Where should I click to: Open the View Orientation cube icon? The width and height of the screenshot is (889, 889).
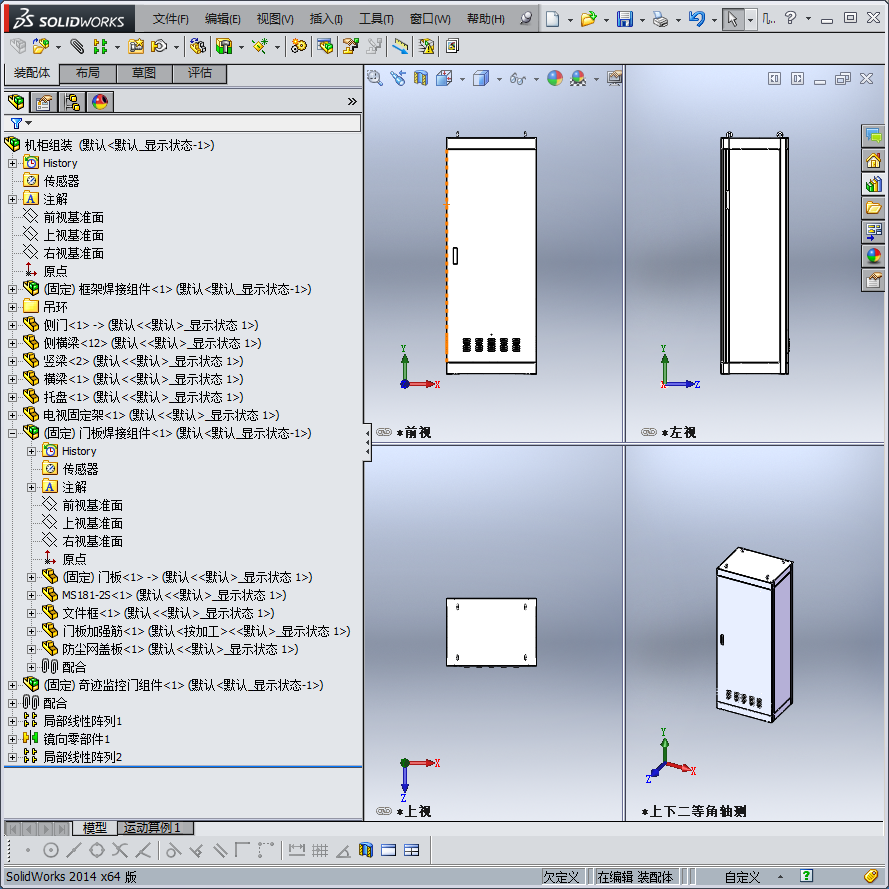coord(444,78)
